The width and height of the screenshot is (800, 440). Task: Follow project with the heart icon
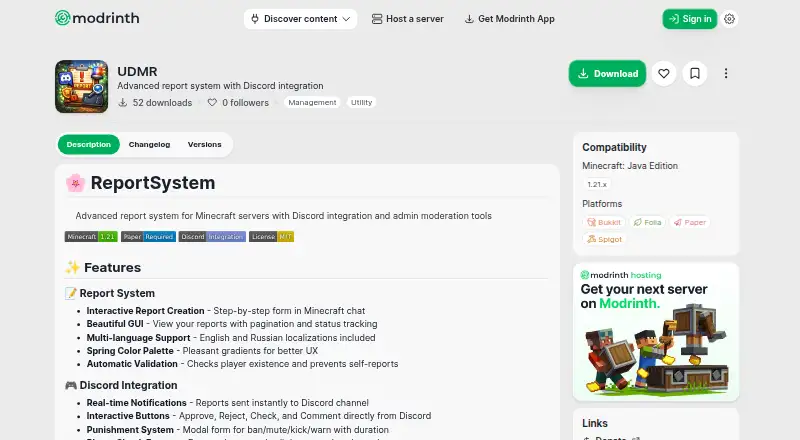click(x=664, y=74)
